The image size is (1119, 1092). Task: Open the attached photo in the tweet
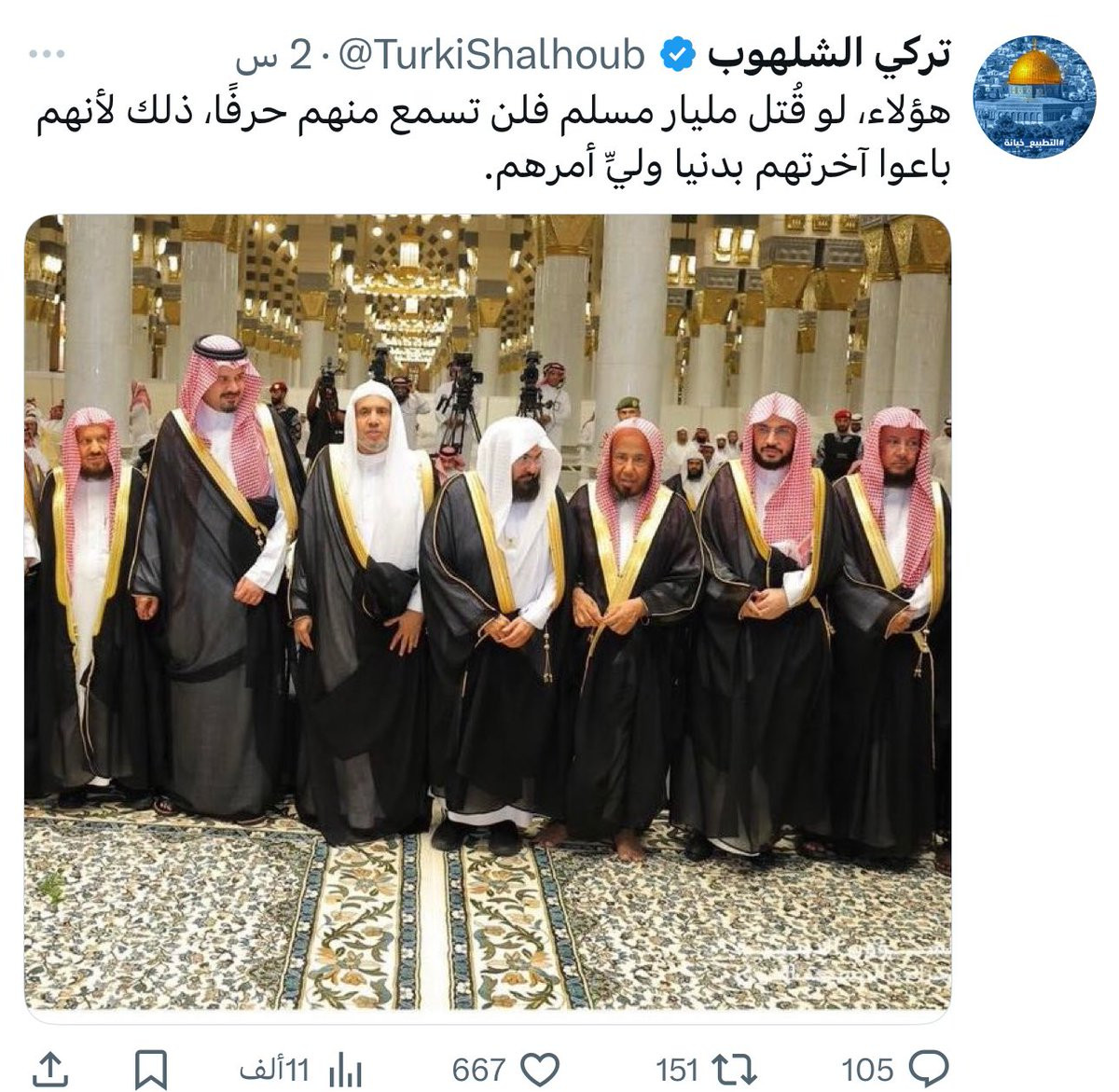[488, 612]
